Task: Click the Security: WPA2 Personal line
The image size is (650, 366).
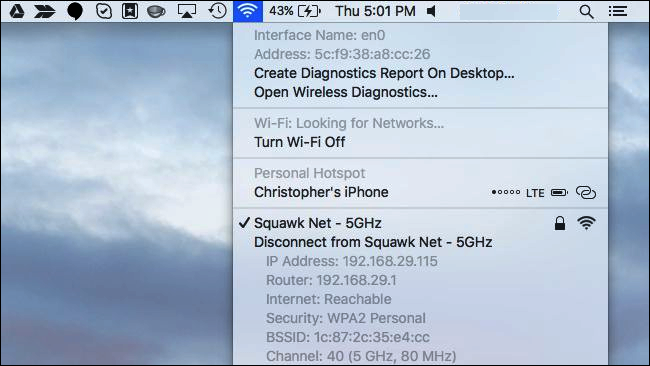Action: (345, 318)
